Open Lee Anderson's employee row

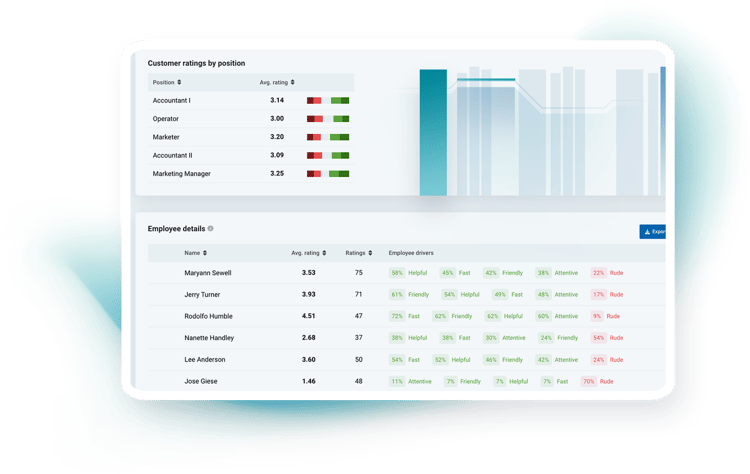(407, 360)
